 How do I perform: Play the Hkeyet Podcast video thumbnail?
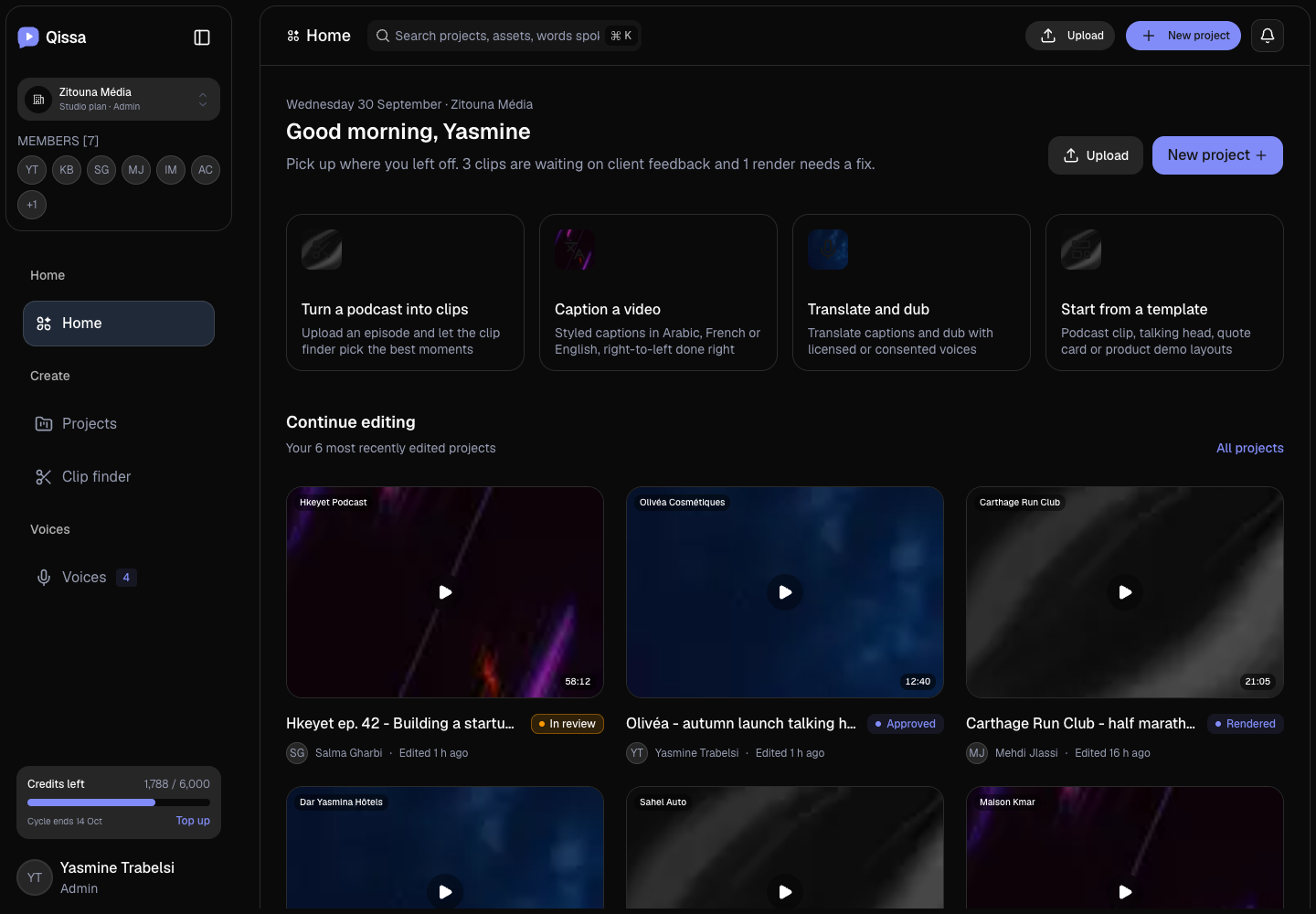[445, 592]
